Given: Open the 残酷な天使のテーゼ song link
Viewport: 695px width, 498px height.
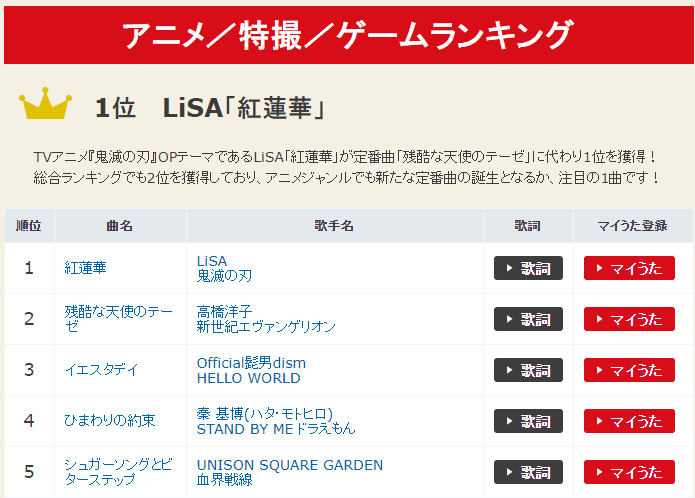Looking at the screenshot, I should pyautogui.click(x=118, y=319).
